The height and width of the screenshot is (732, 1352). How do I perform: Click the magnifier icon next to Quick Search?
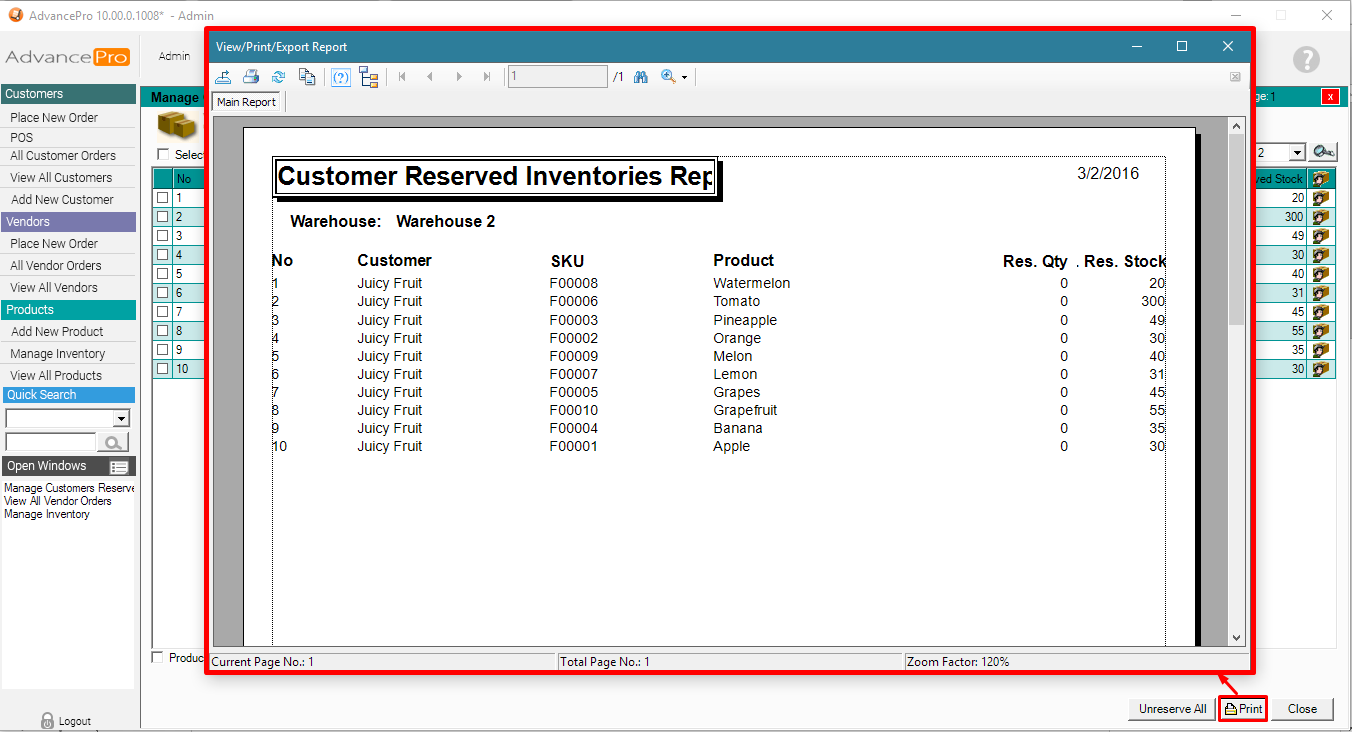point(113,442)
